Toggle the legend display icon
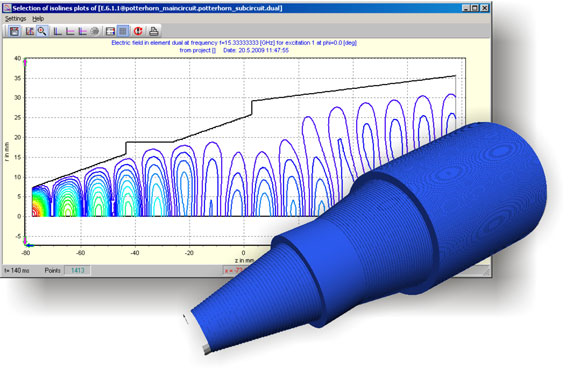 click(x=110, y=31)
